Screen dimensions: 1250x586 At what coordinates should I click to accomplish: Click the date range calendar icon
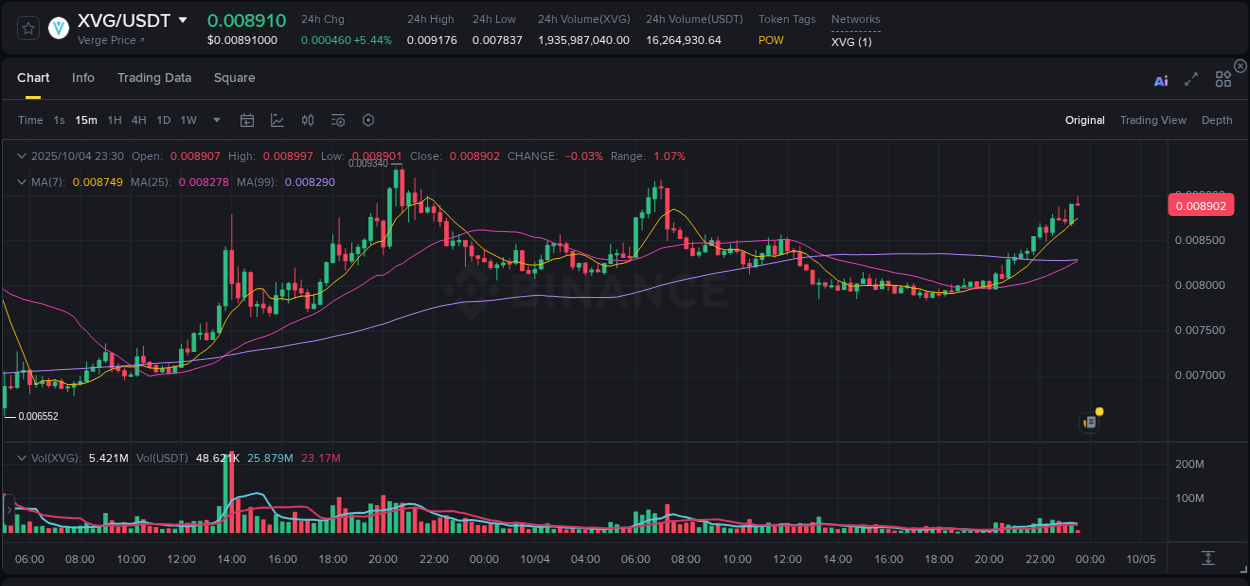click(x=247, y=120)
